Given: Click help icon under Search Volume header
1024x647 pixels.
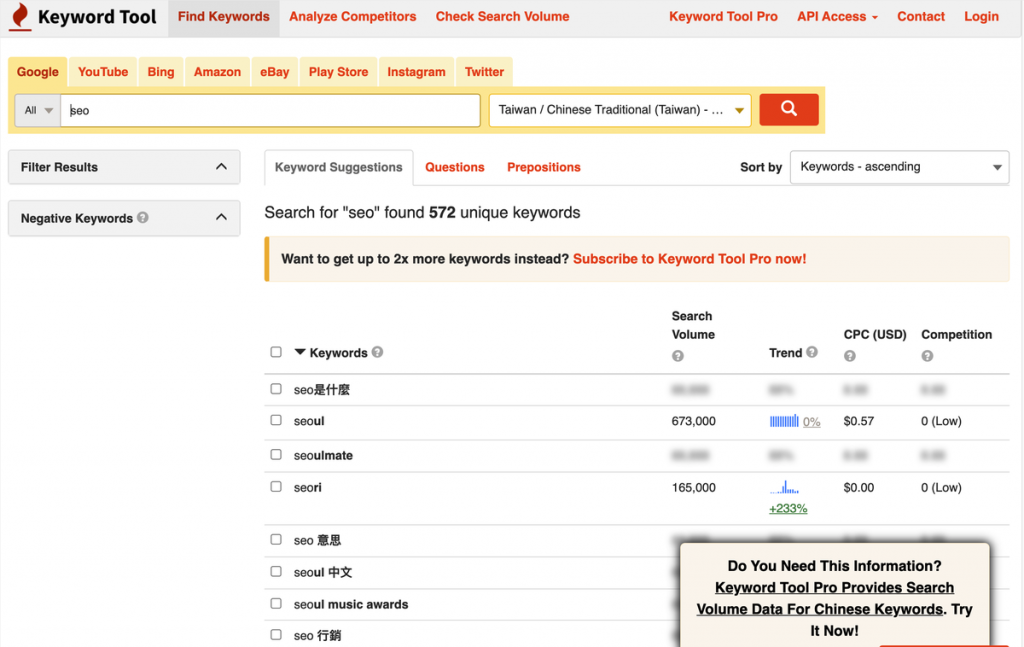Looking at the screenshot, I should pos(678,356).
